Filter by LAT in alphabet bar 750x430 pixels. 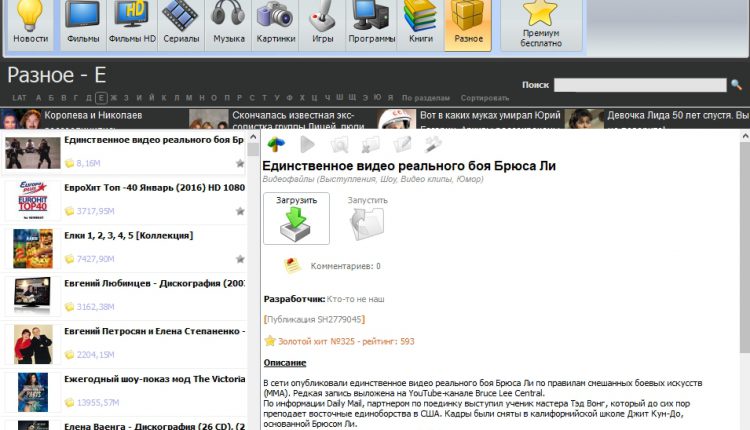tap(20, 98)
